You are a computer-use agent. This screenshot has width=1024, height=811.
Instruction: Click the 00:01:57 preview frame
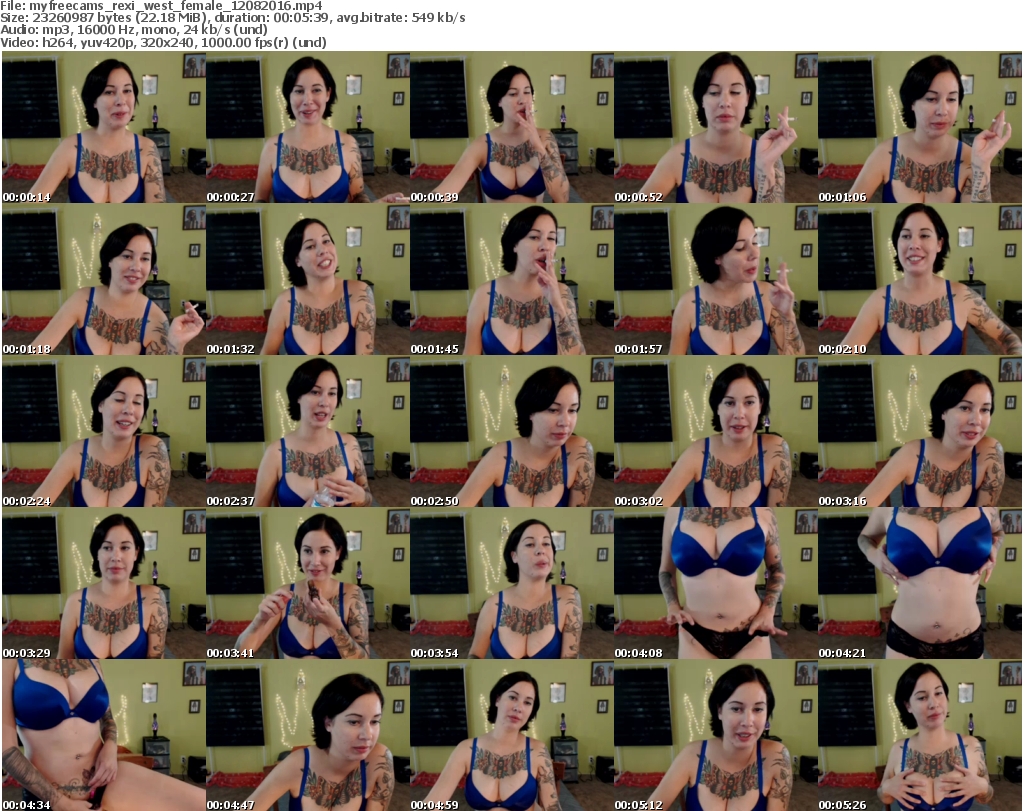[715, 279]
